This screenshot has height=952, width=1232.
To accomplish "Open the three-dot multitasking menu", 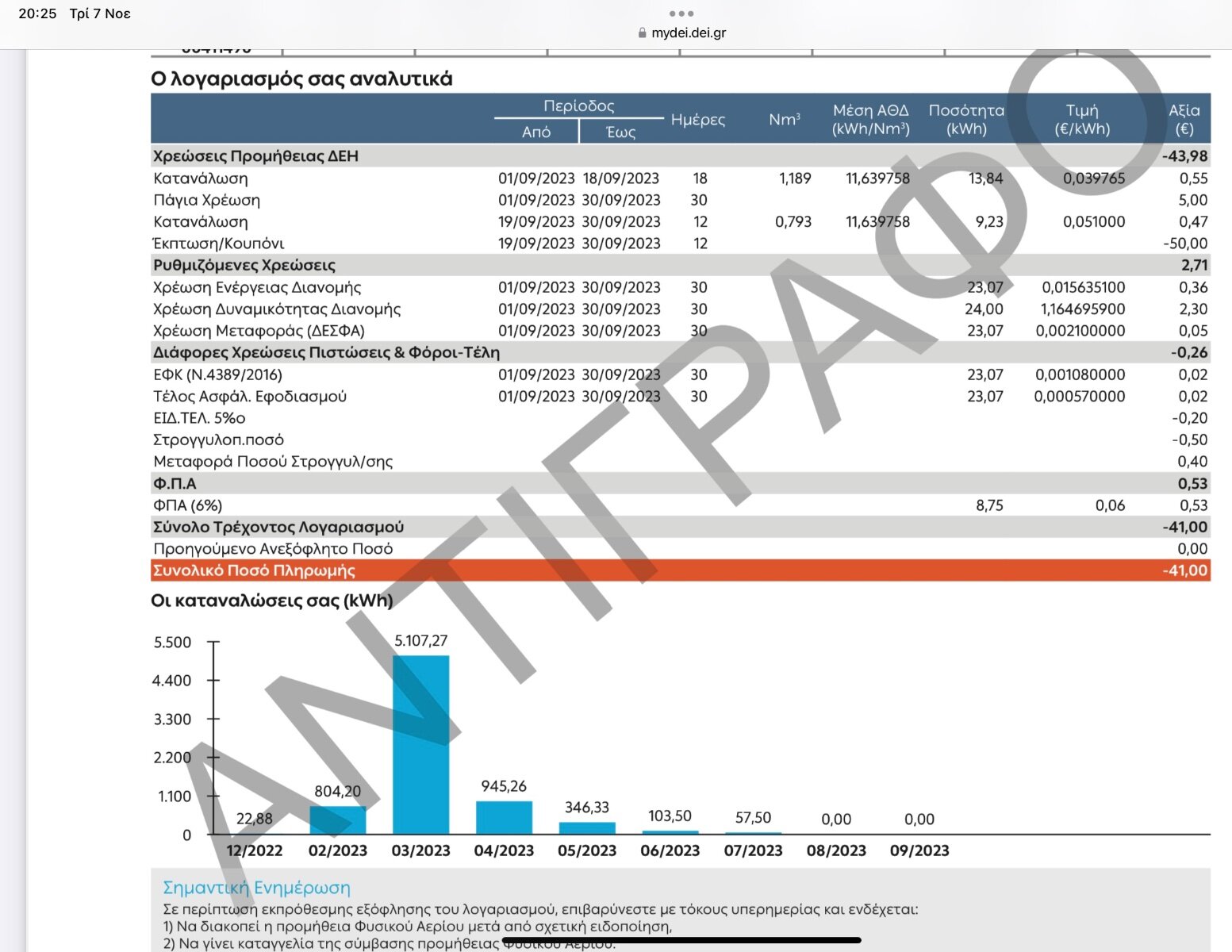I will [x=681, y=13].
